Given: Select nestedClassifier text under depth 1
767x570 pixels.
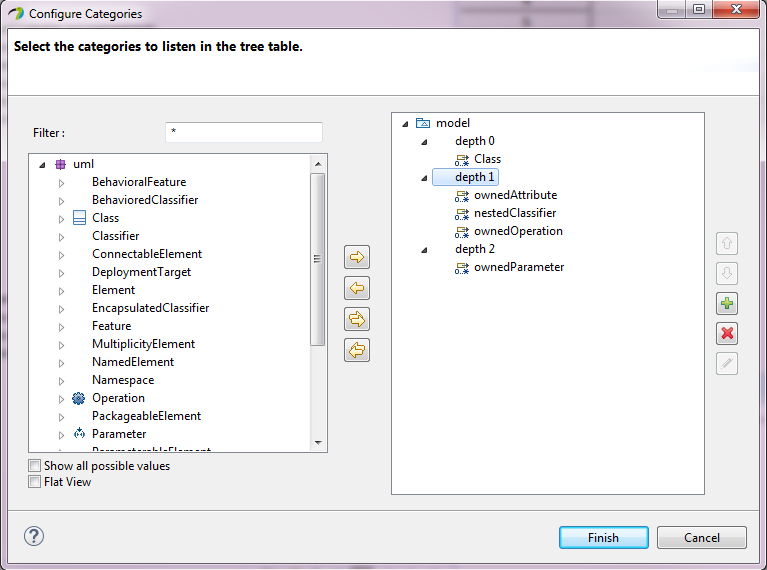Looking at the screenshot, I should click(515, 213).
